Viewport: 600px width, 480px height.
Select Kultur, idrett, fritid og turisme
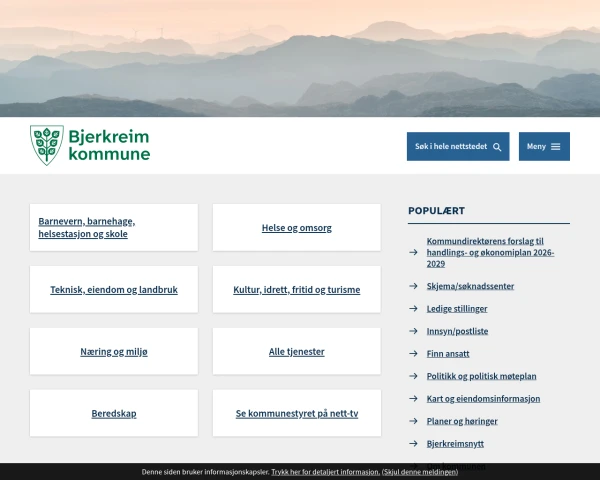[296, 290]
